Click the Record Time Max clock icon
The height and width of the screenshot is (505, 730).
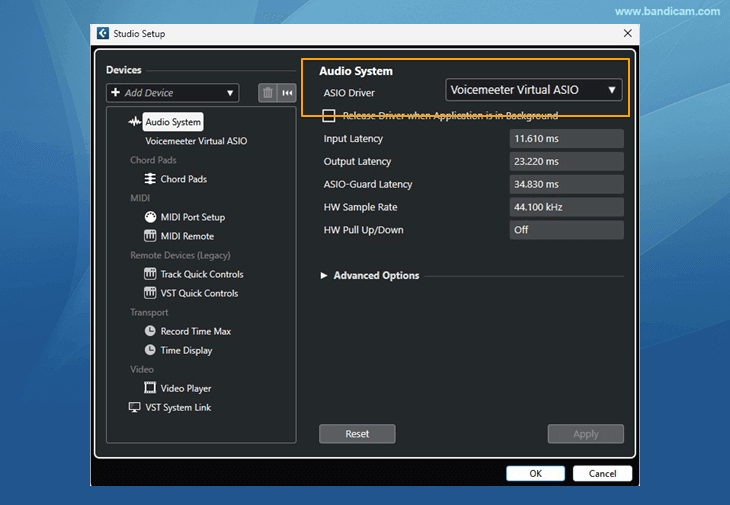tap(150, 331)
